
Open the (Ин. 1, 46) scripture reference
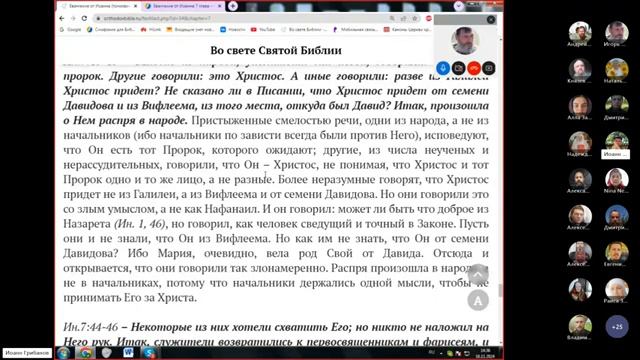tap(140, 224)
